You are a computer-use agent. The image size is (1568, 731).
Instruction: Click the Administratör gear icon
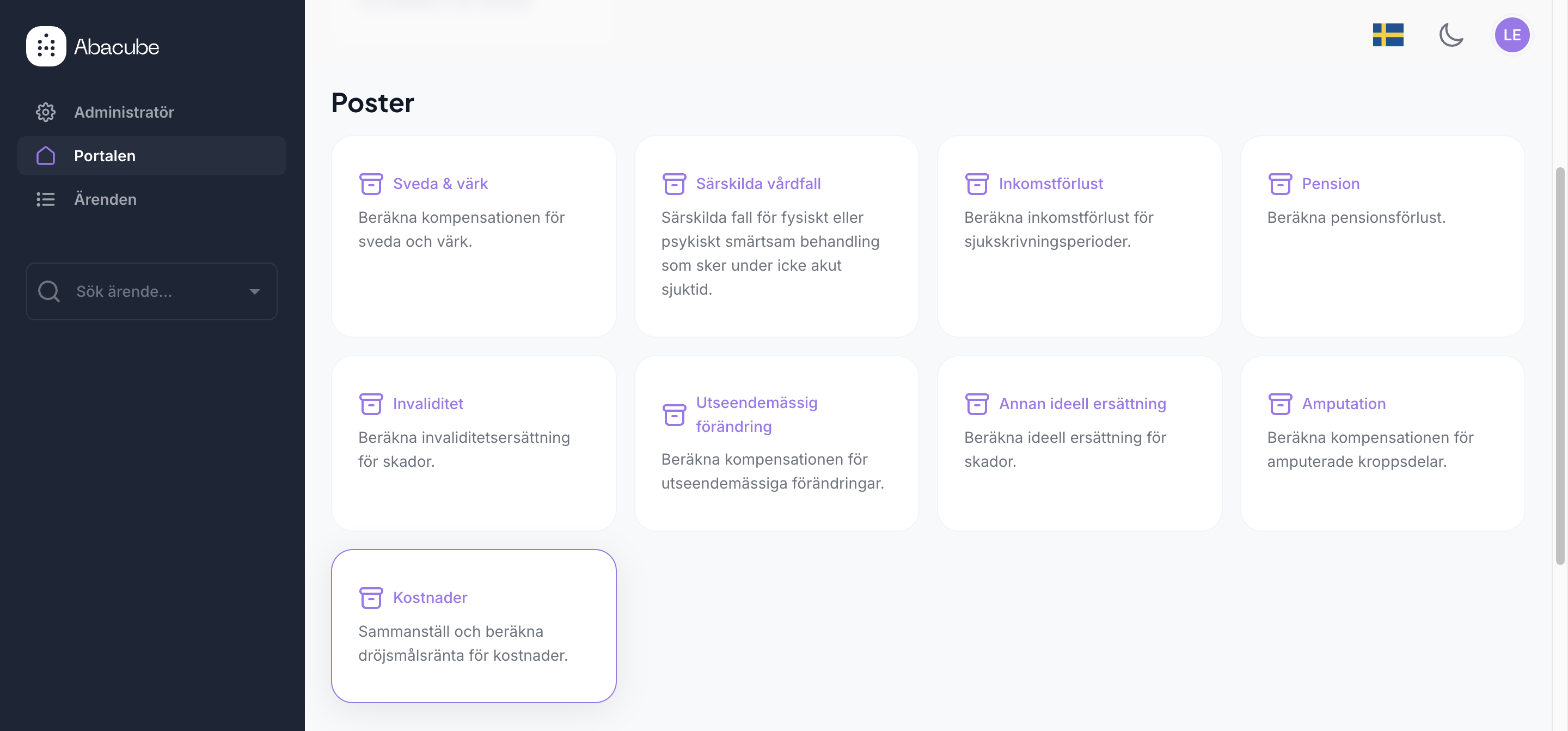46,112
